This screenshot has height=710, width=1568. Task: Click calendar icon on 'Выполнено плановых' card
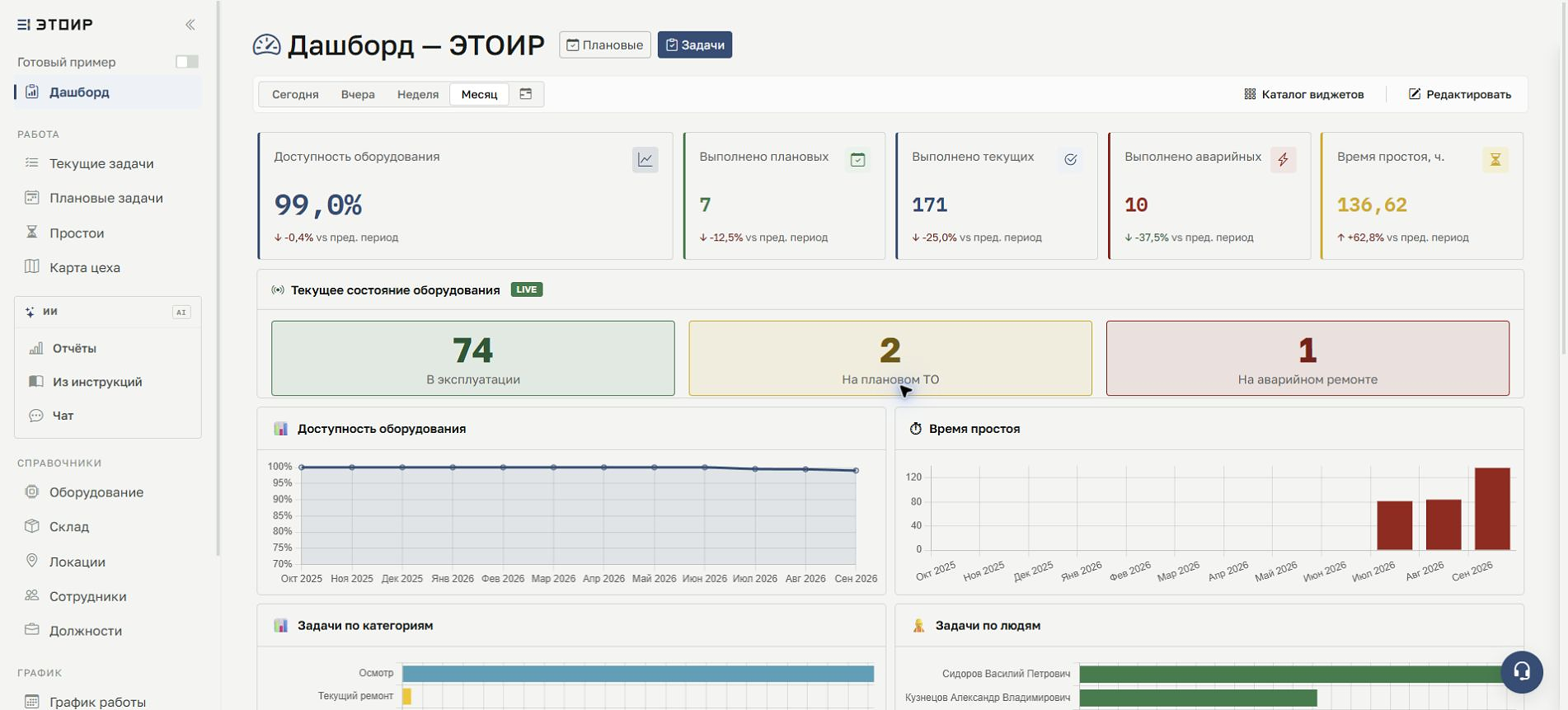point(858,160)
